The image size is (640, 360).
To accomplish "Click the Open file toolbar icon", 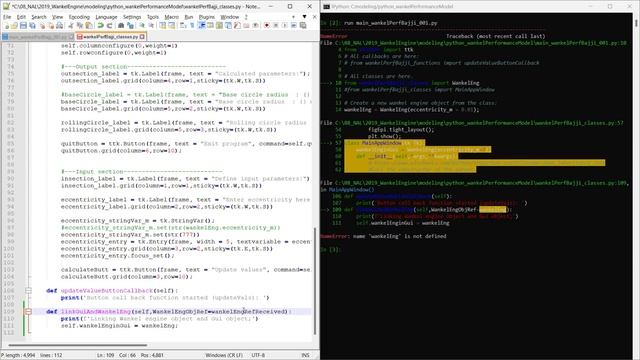I will [x=14, y=25].
